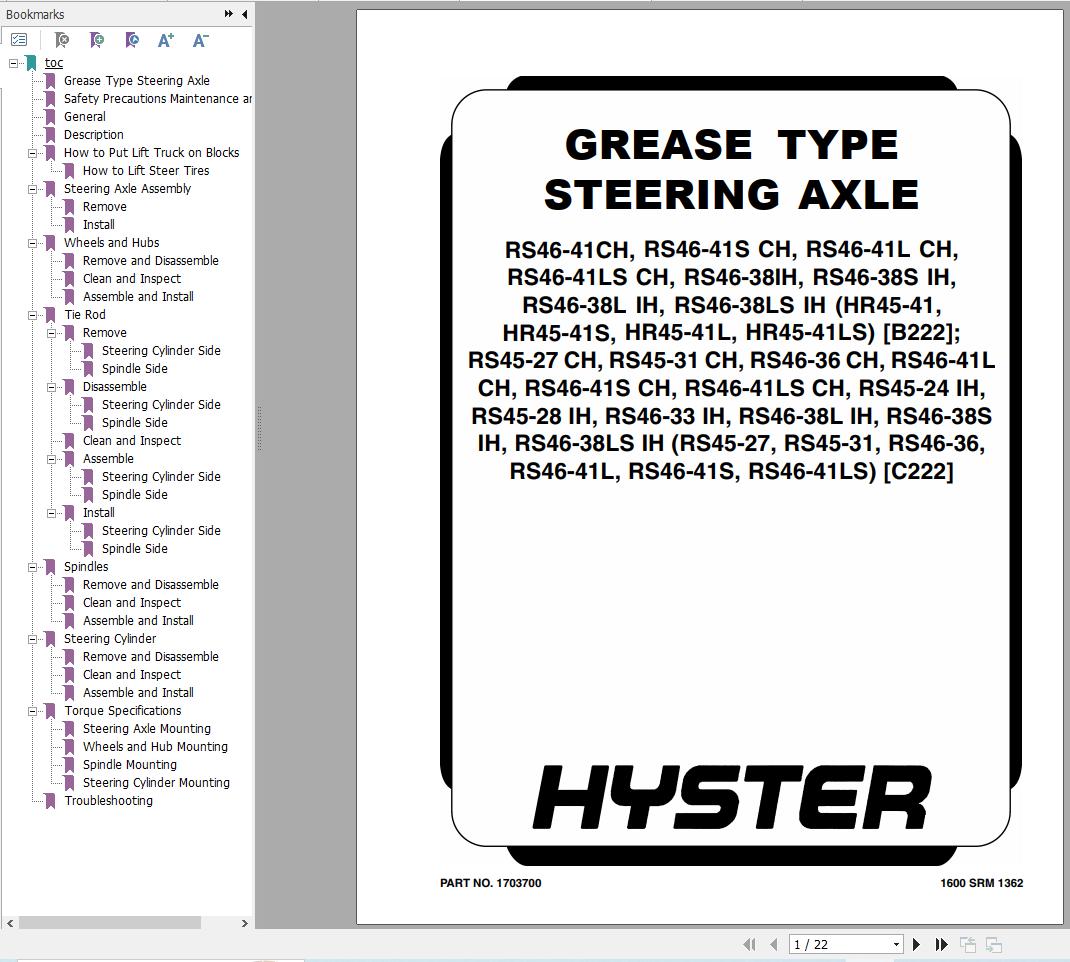Go to the previous page
1070x962 pixels.
(774, 944)
